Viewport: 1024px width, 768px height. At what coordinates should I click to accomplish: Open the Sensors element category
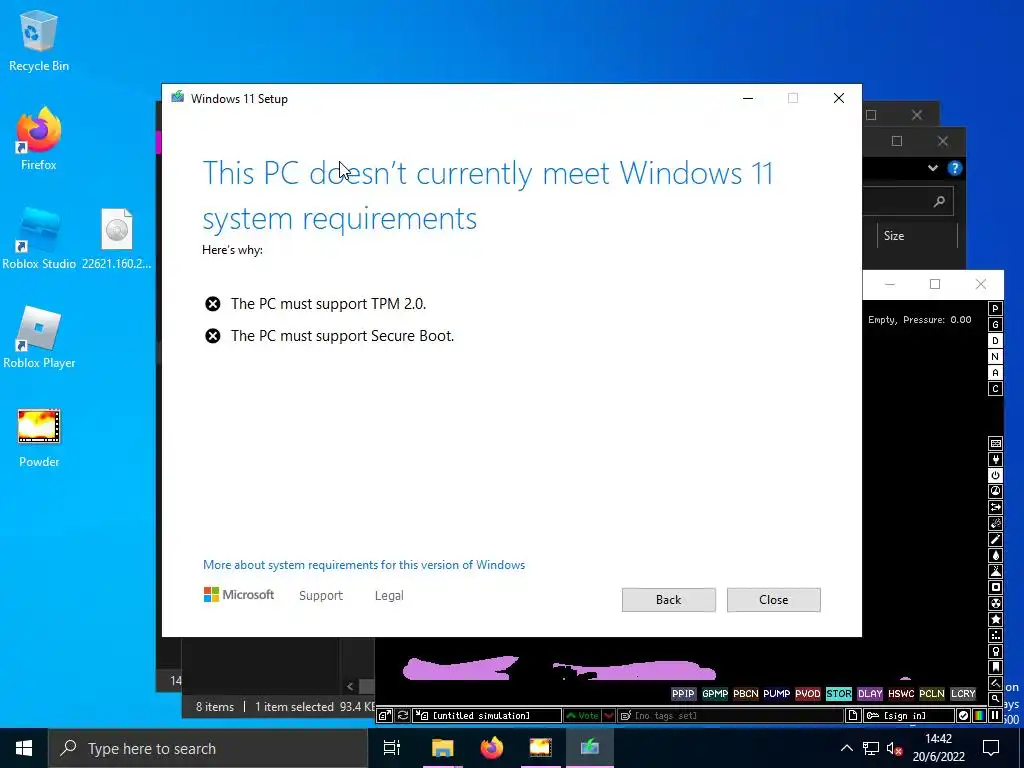point(995,491)
